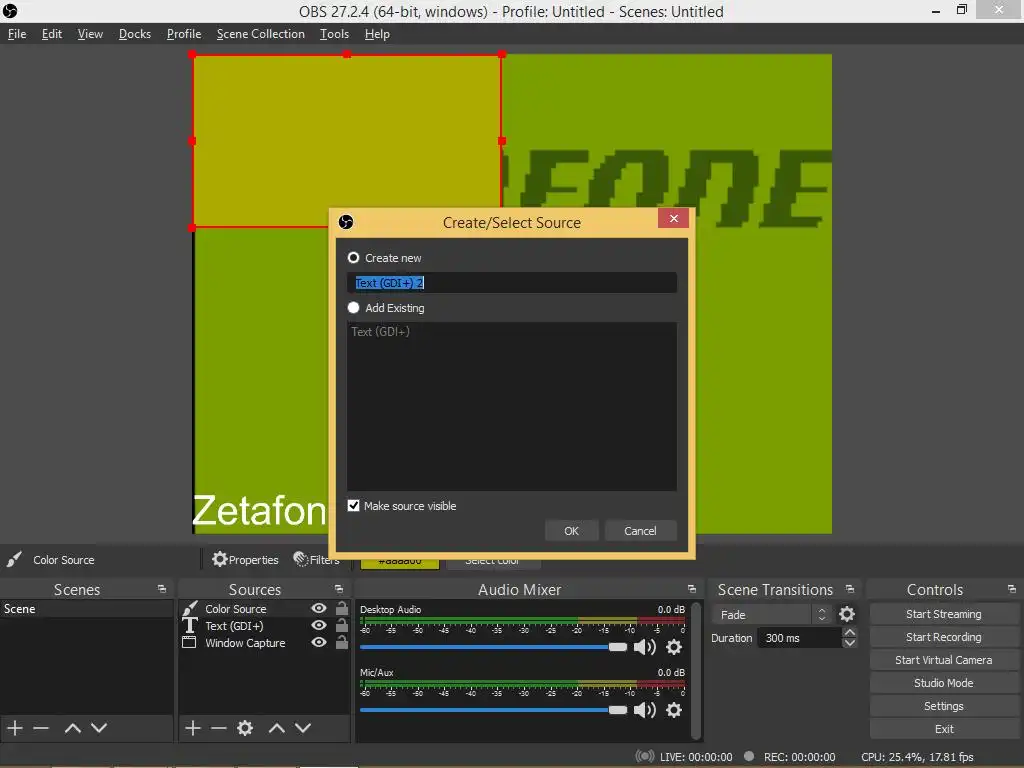Click into the source name input field

pos(511,283)
